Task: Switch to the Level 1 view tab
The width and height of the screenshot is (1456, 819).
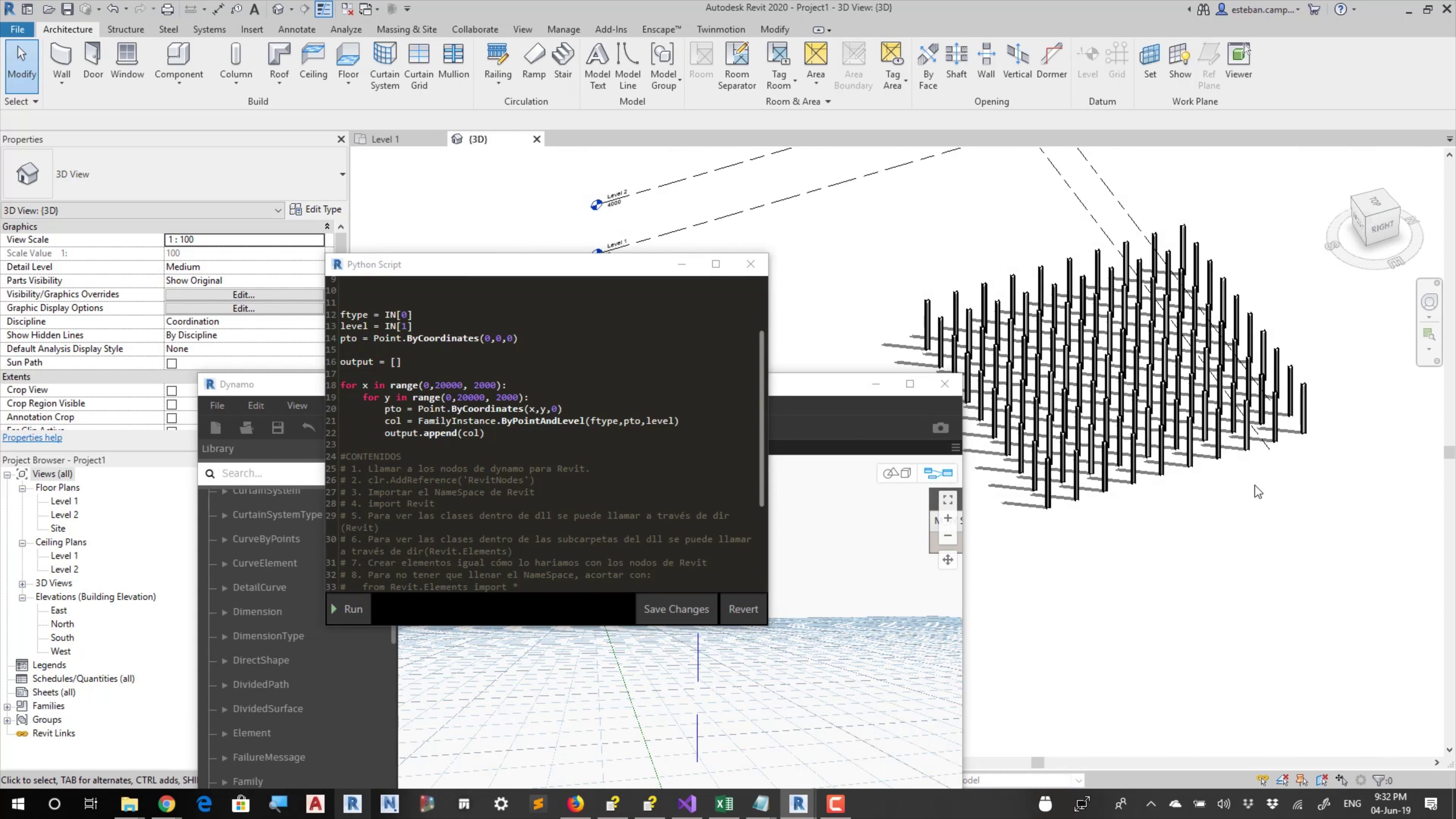Action: 385,139
